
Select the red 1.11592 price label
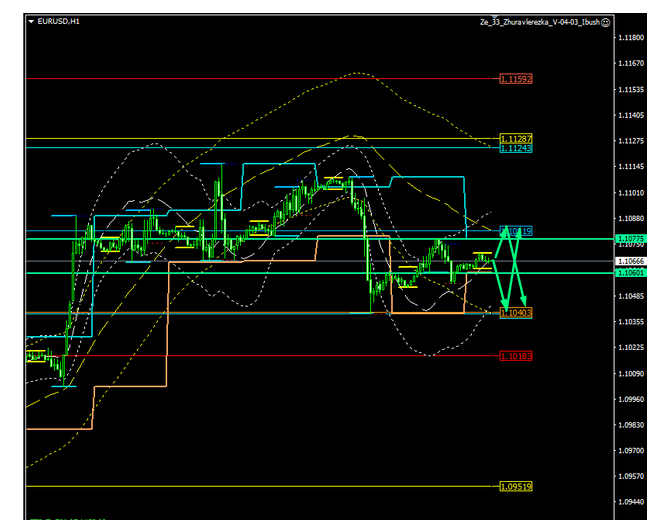click(515, 78)
